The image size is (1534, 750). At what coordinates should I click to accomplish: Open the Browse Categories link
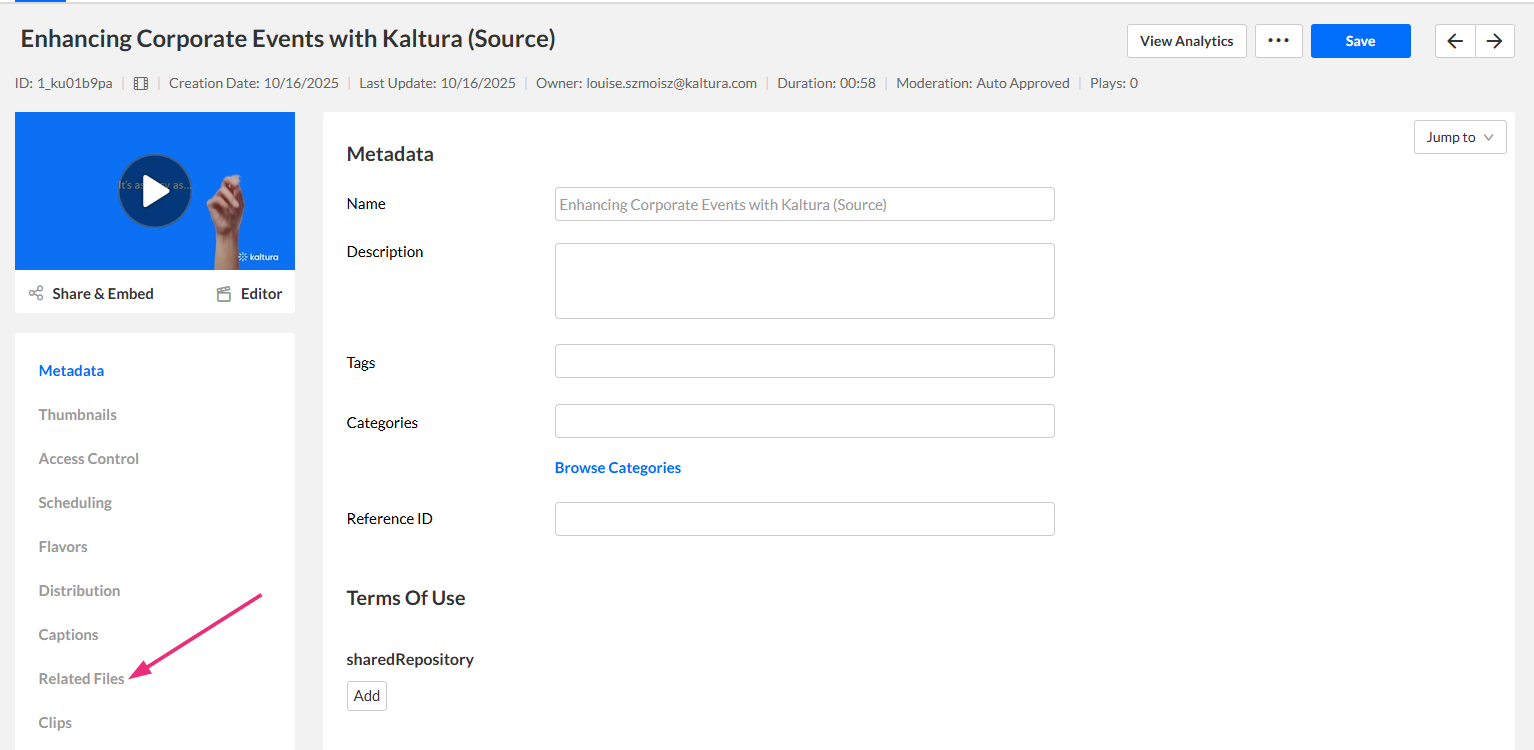(x=618, y=467)
